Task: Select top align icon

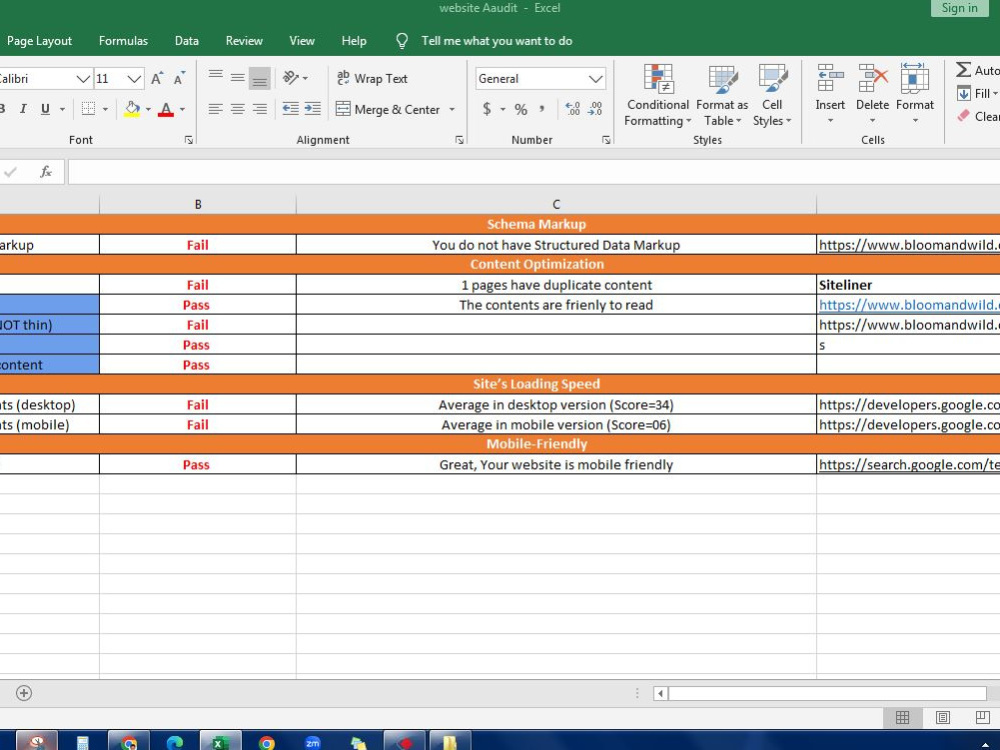Action: 216,78
